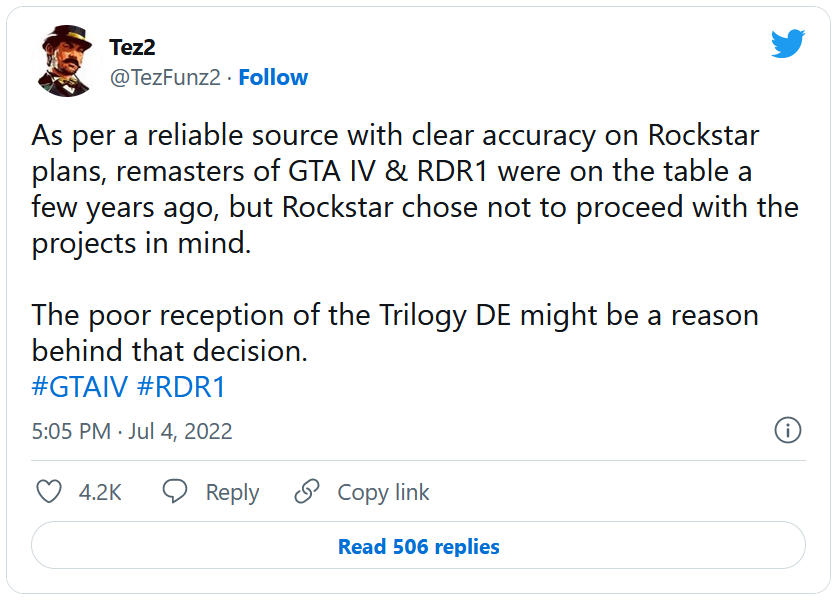Click the blank area right of Follow
The width and height of the screenshot is (838, 601).
pyautogui.click(x=520, y=77)
